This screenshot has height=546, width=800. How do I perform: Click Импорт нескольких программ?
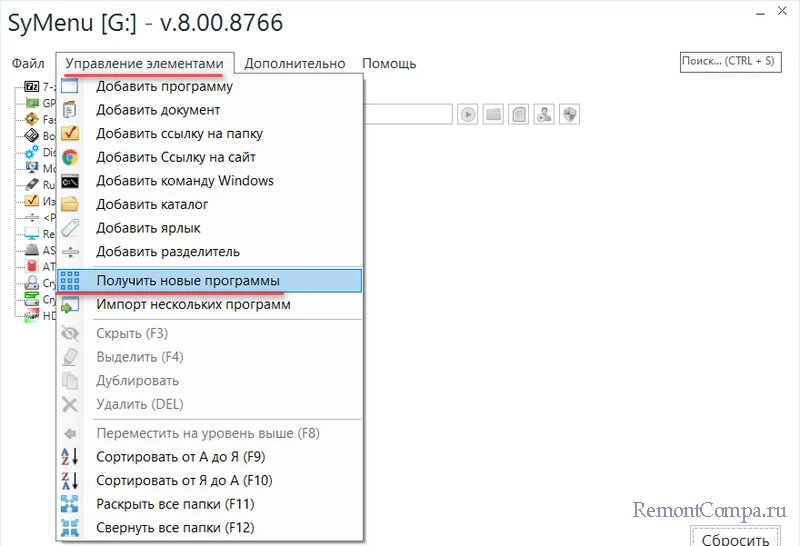(193, 304)
